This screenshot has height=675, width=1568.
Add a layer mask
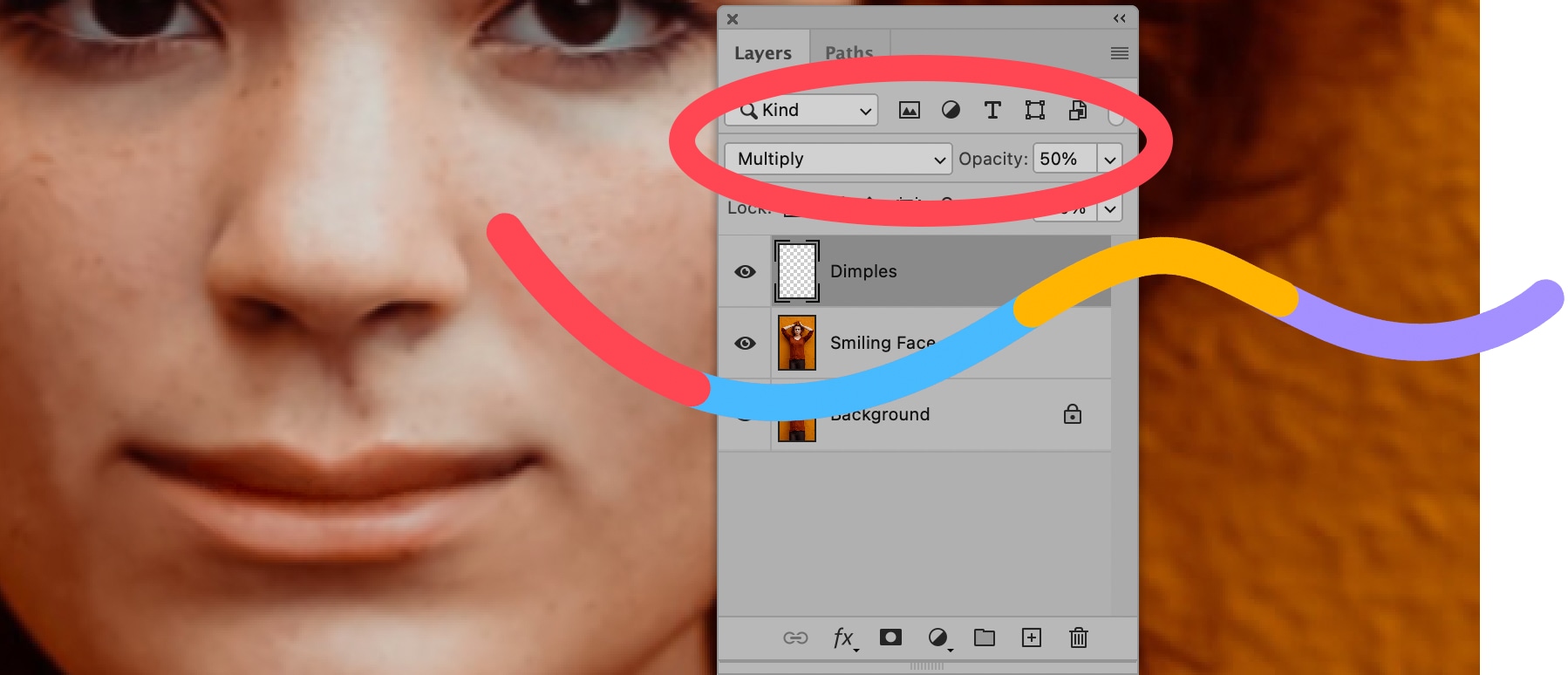tap(890, 637)
